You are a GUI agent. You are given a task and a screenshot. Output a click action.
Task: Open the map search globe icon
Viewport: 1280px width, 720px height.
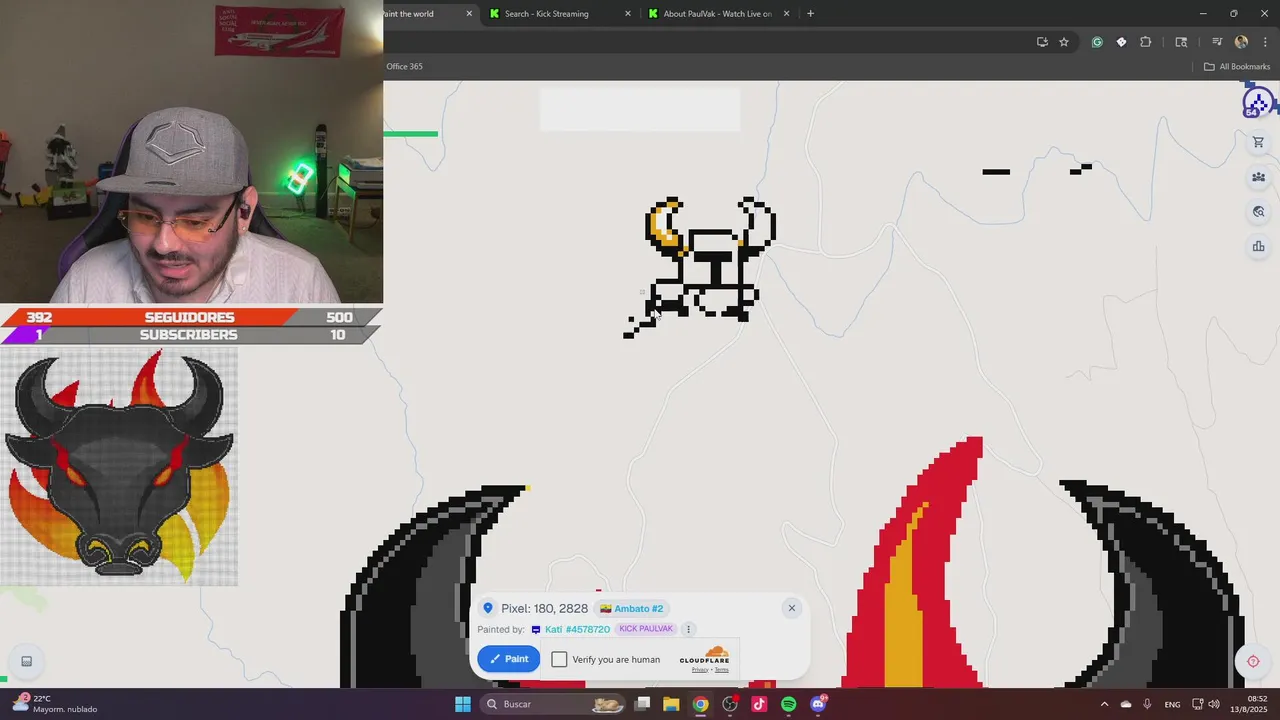(1258, 212)
